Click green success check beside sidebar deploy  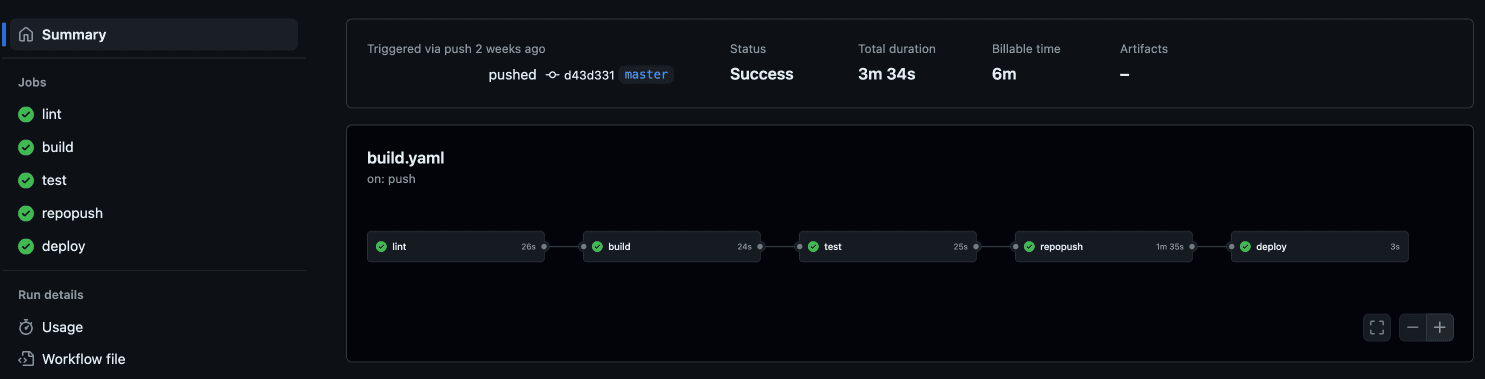(x=26, y=246)
